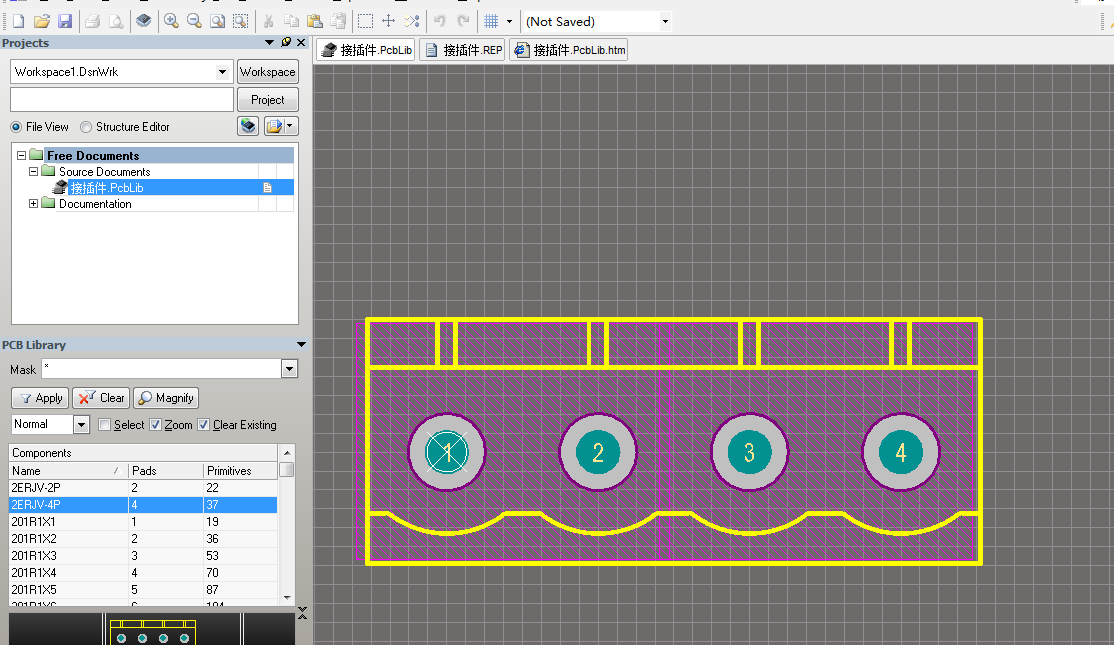Screen dimensions: 1114x645
Task: Click the Workspace button
Action: tap(267, 72)
